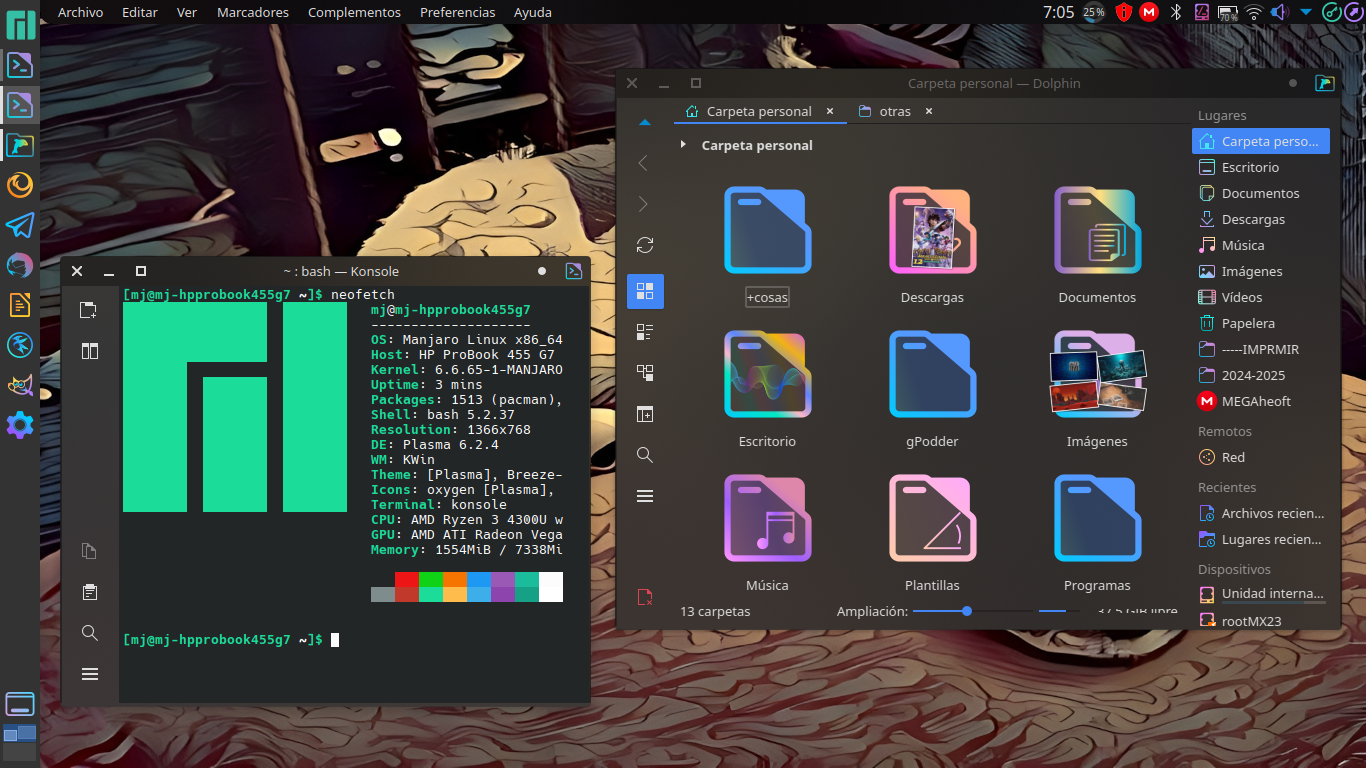This screenshot has width=1366, height=768.
Task: Close the Carpeta personal tab
Action: tap(830, 111)
